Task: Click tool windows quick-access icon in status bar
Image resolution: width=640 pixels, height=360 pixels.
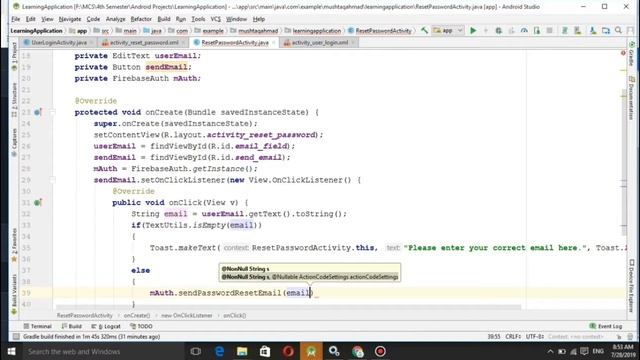Action: pyautogui.click(x=16, y=337)
